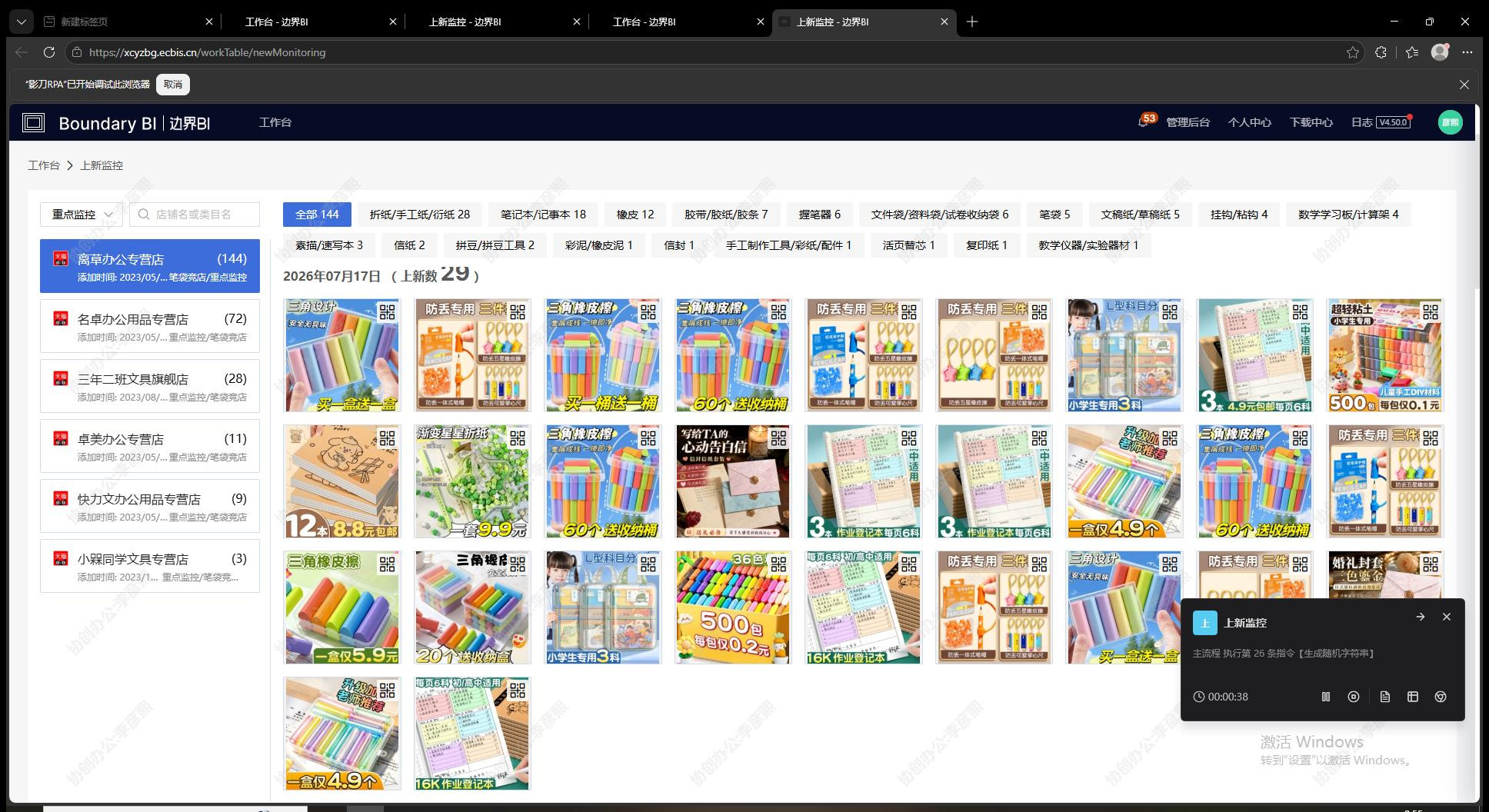
Task: Click the browser address bar URL
Action: 208,52
